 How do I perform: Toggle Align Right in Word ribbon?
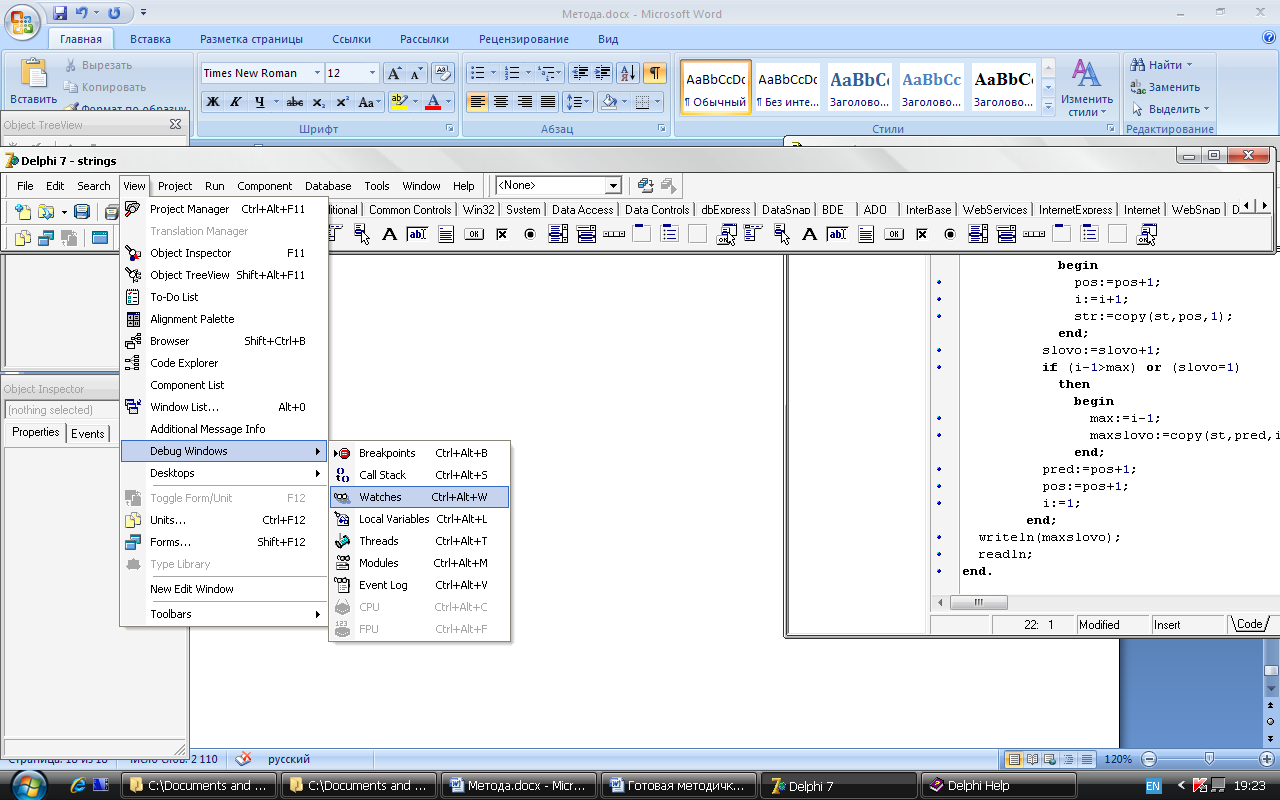pos(524,102)
